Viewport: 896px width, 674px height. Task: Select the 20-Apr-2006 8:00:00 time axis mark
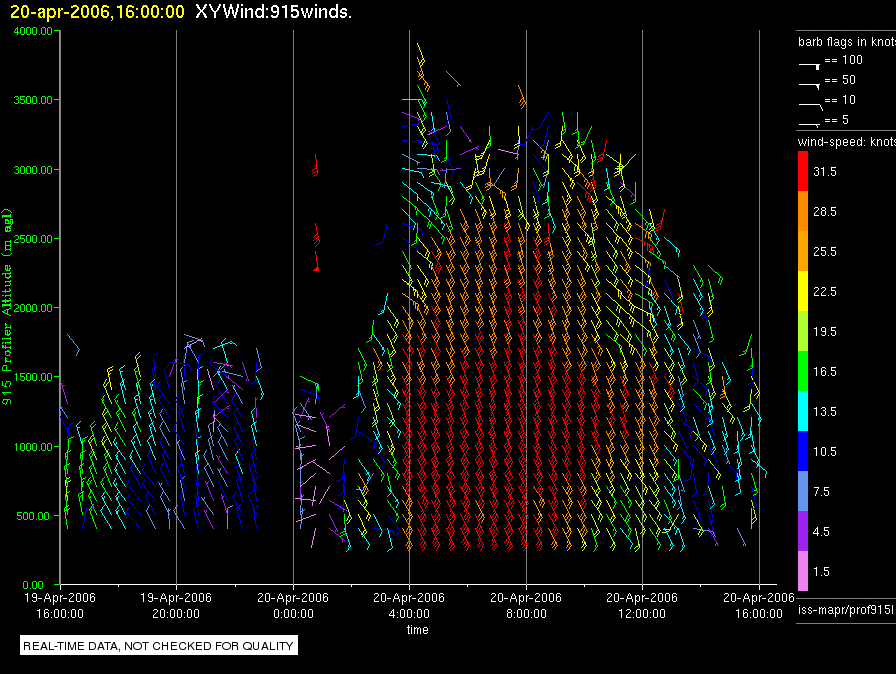click(525, 603)
